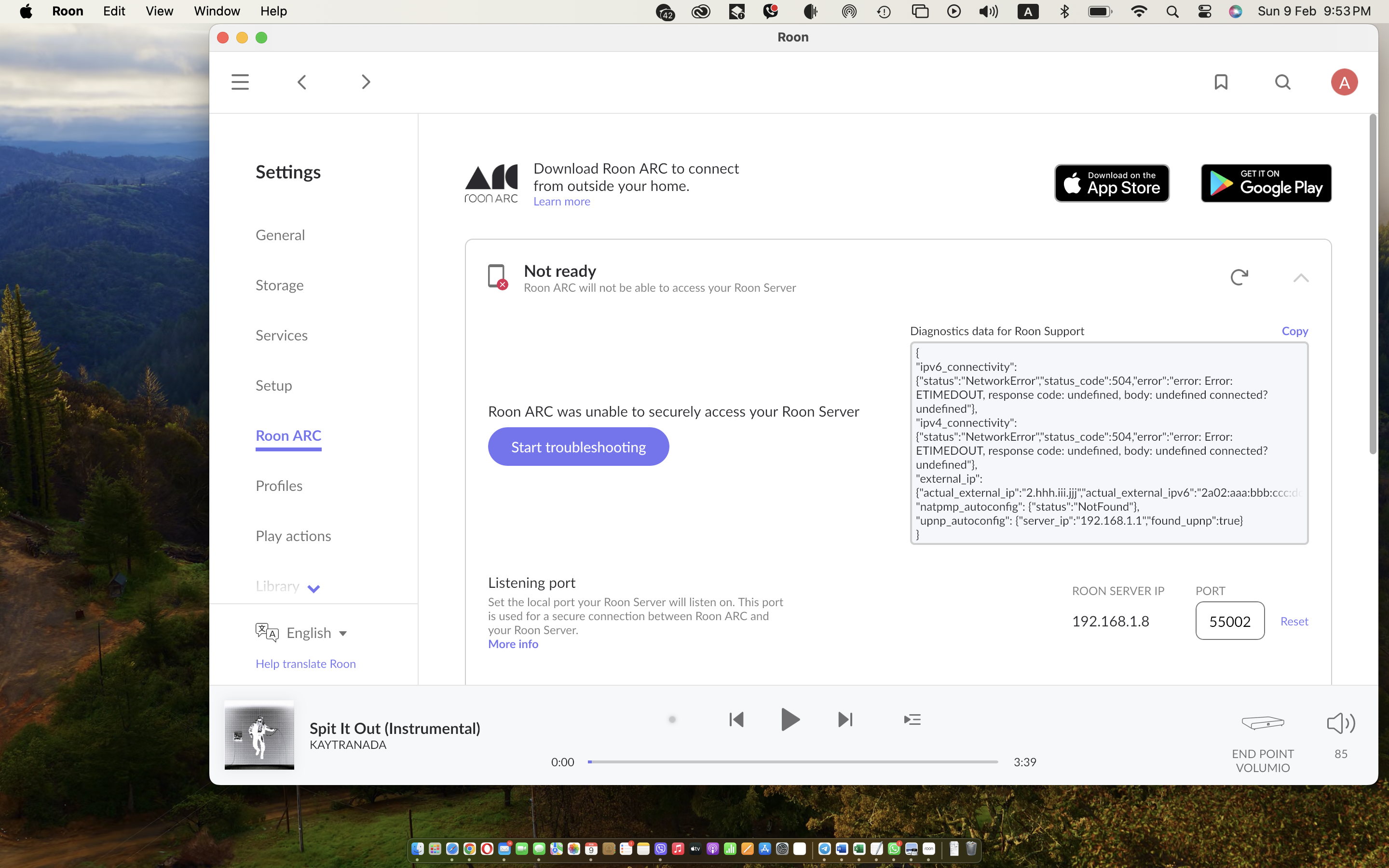Image resolution: width=1389 pixels, height=868 pixels.
Task: Open Storage settings section
Action: 280,285
